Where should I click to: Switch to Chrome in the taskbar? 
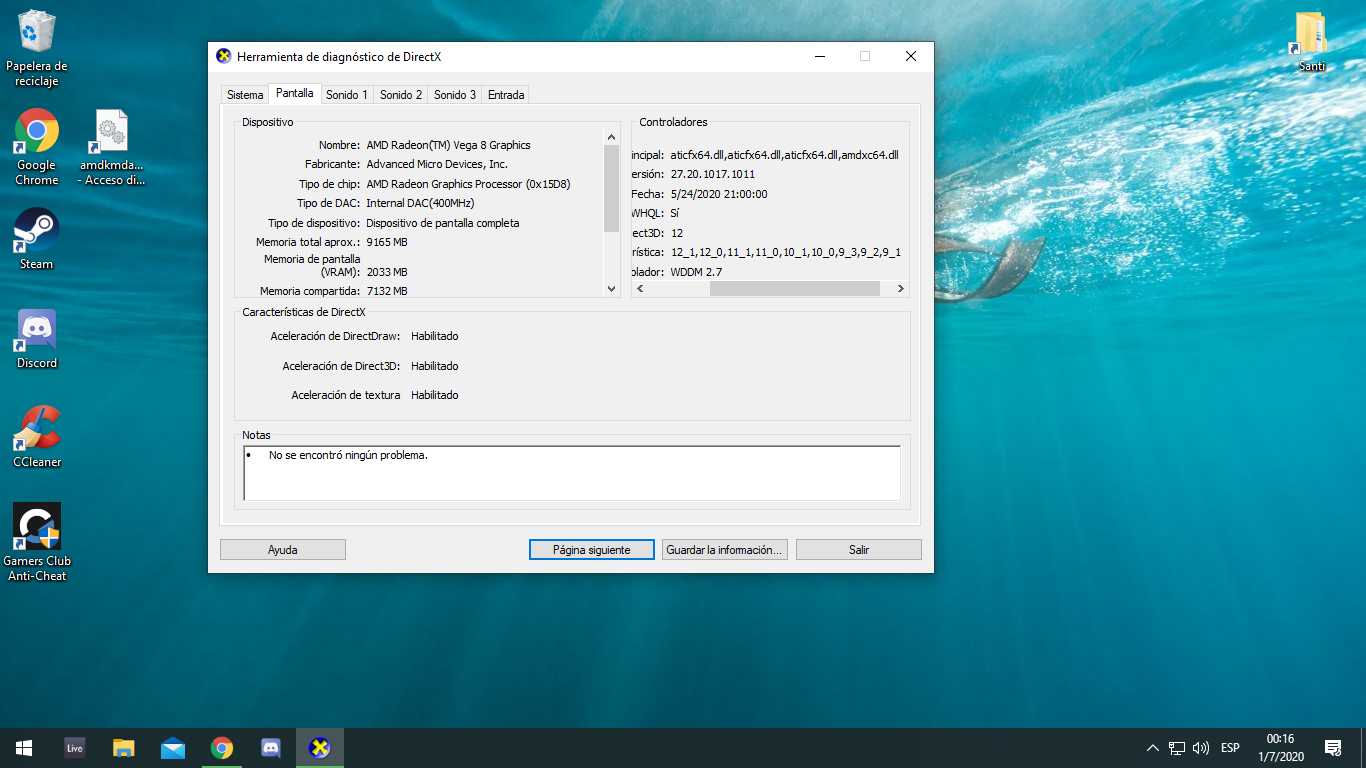pos(221,747)
